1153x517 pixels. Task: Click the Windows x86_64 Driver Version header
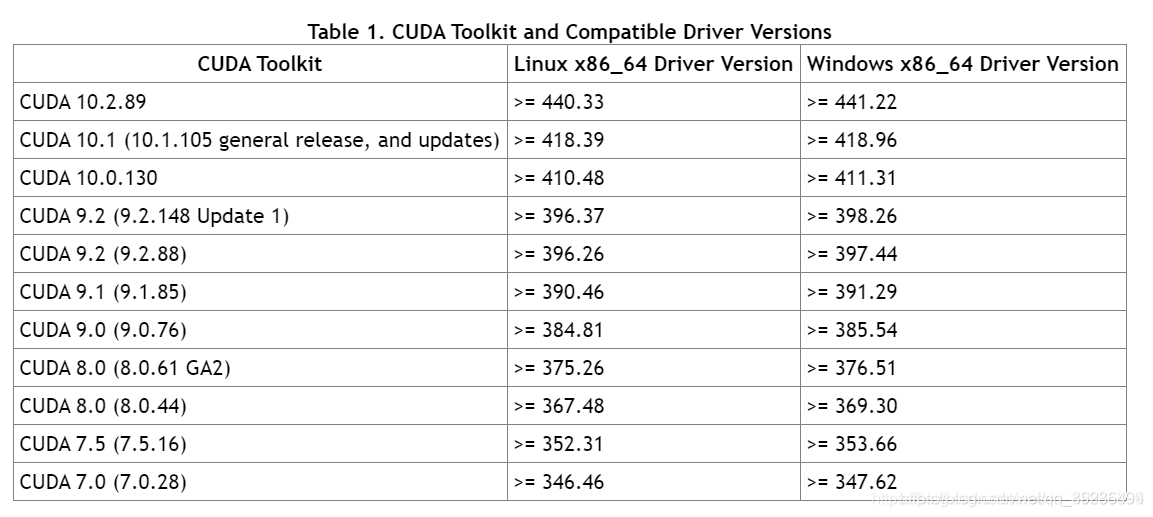963,64
